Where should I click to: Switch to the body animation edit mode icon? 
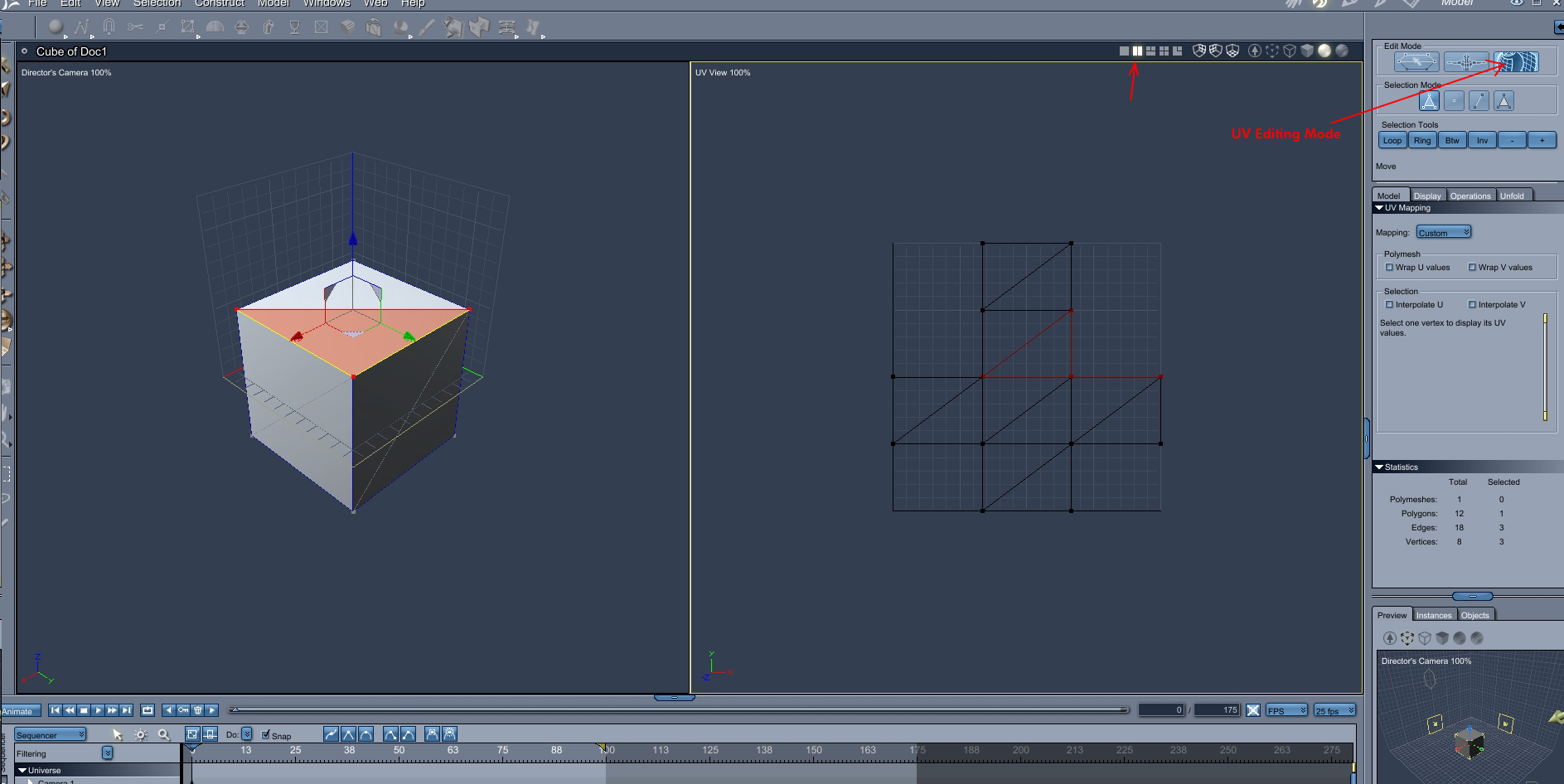click(x=1465, y=62)
